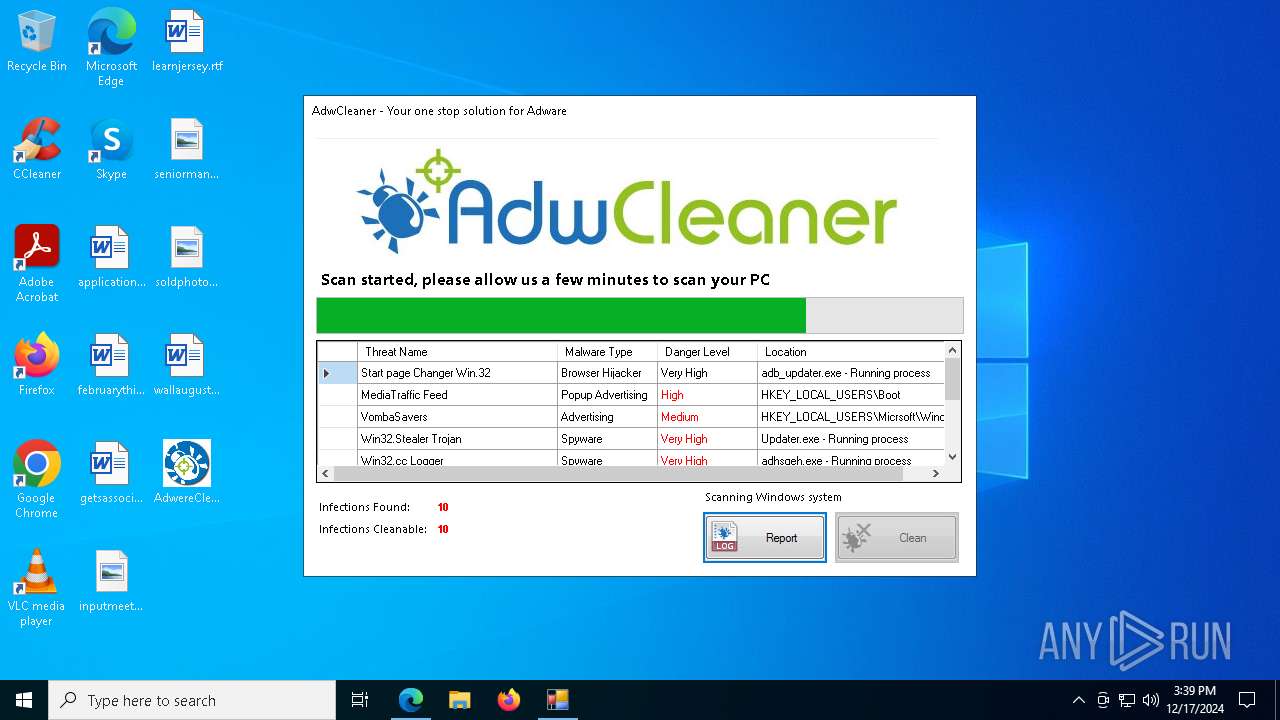1280x720 pixels.
Task: Click the Infections Found count
Action: coord(443,507)
